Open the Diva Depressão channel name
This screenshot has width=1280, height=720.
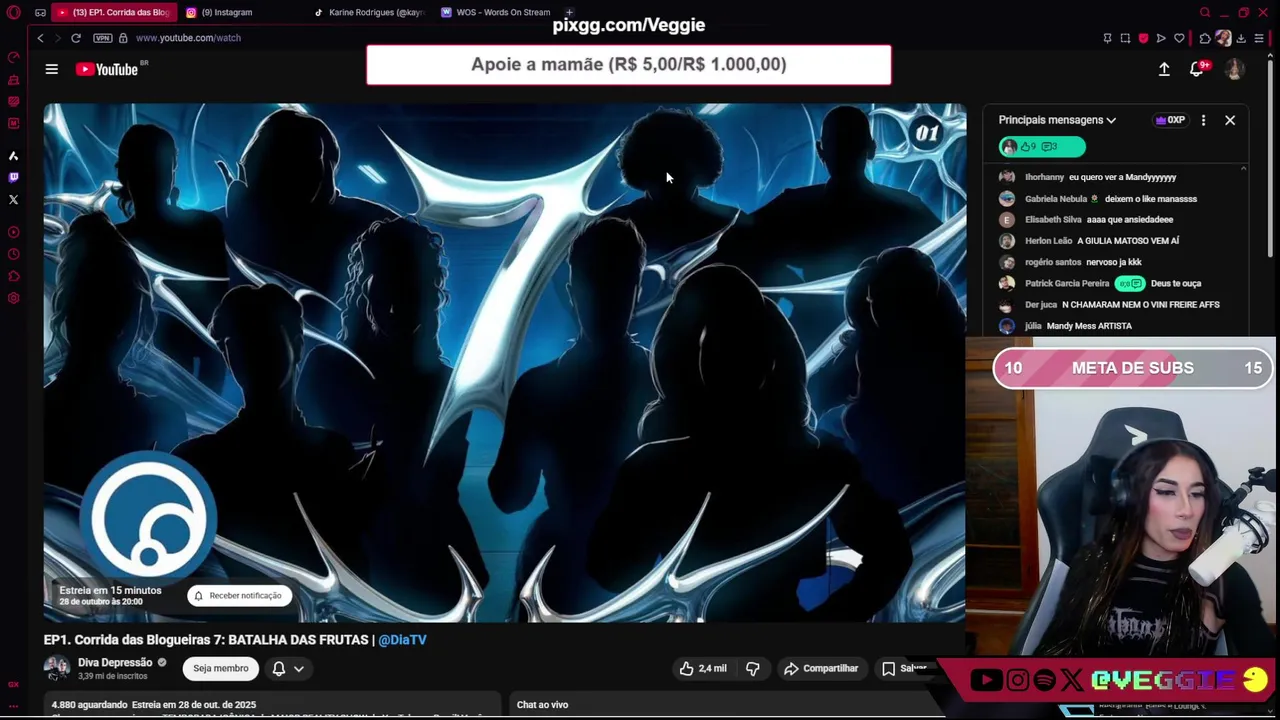pos(115,662)
